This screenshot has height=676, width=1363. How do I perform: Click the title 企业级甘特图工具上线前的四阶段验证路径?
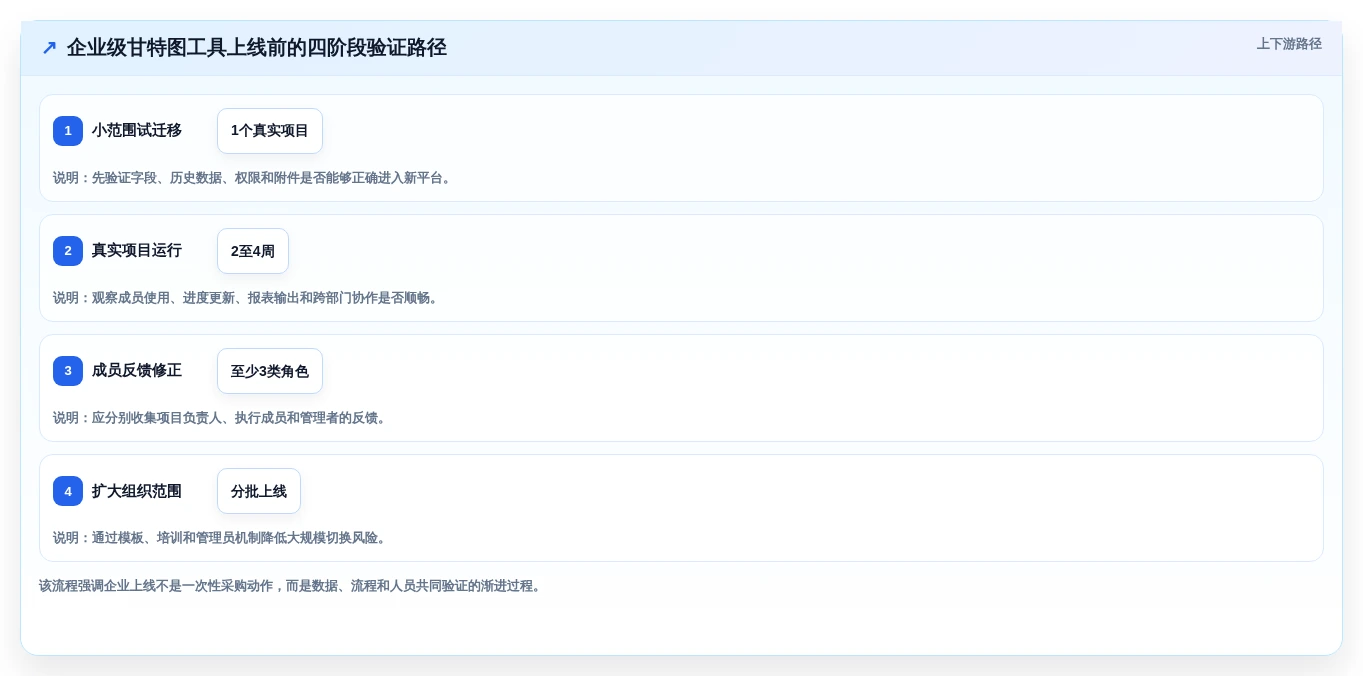[x=257, y=48]
